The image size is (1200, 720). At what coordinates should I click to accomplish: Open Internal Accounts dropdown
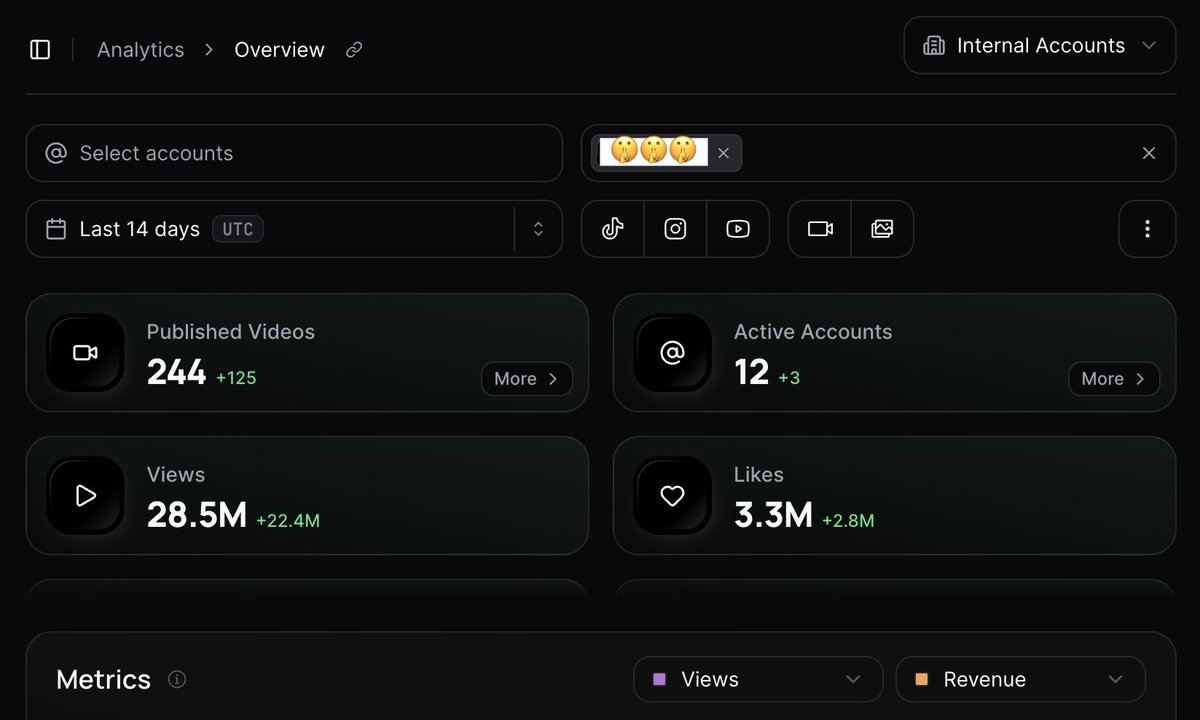[x=1039, y=45]
